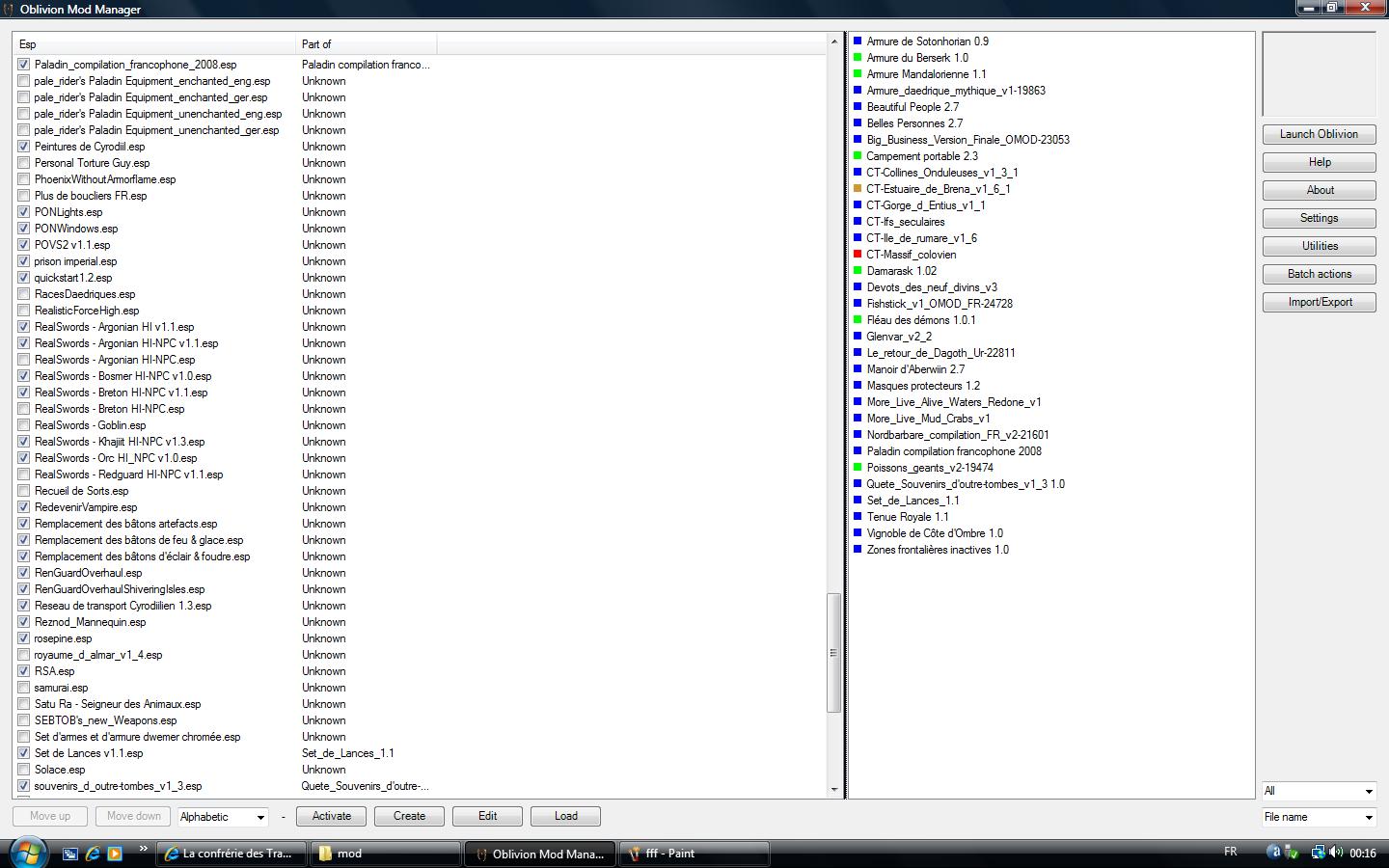
Task: Open the volume icon in system tray
Action: [1336, 853]
